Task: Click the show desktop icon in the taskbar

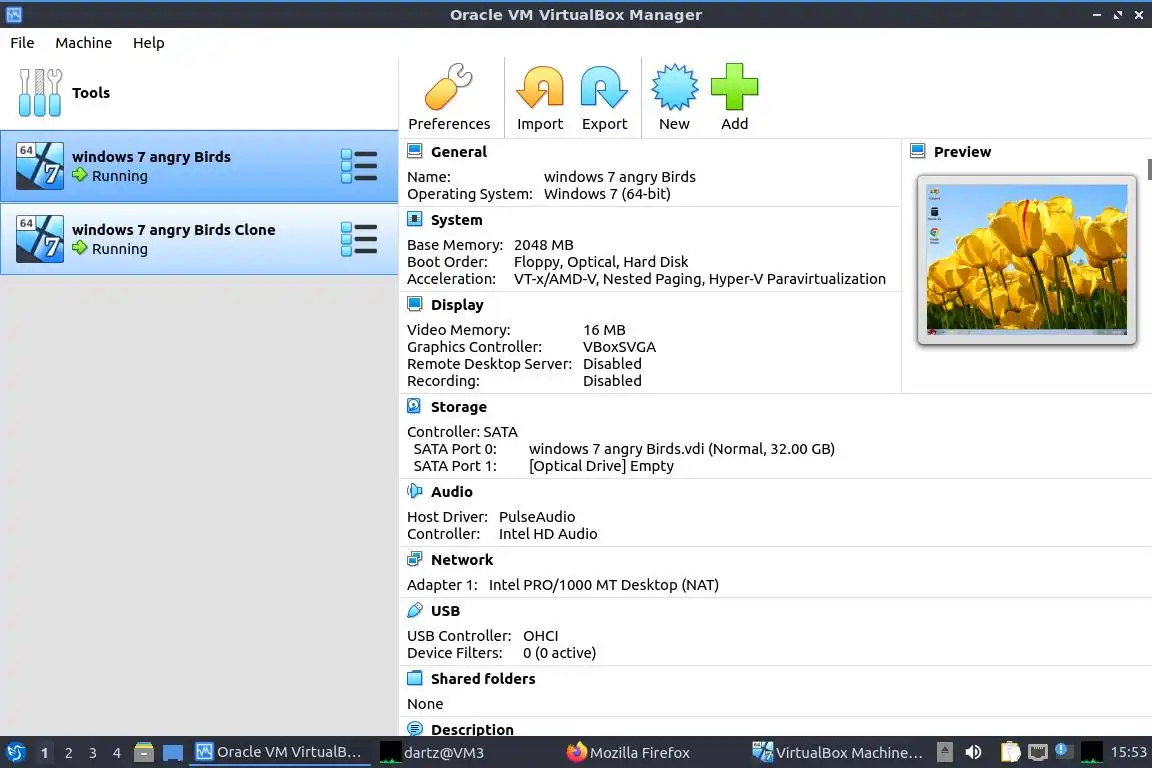Action: (173, 753)
